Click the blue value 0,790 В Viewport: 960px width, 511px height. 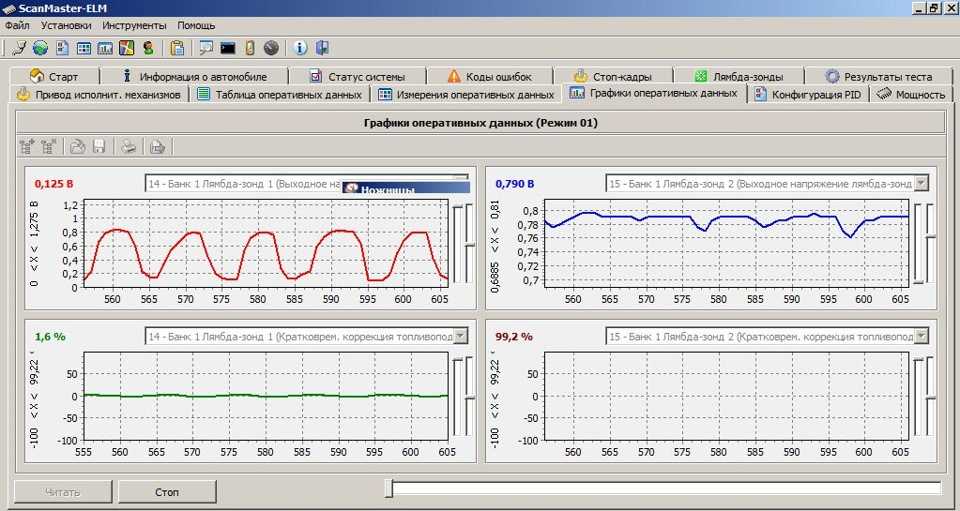tap(514, 184)
